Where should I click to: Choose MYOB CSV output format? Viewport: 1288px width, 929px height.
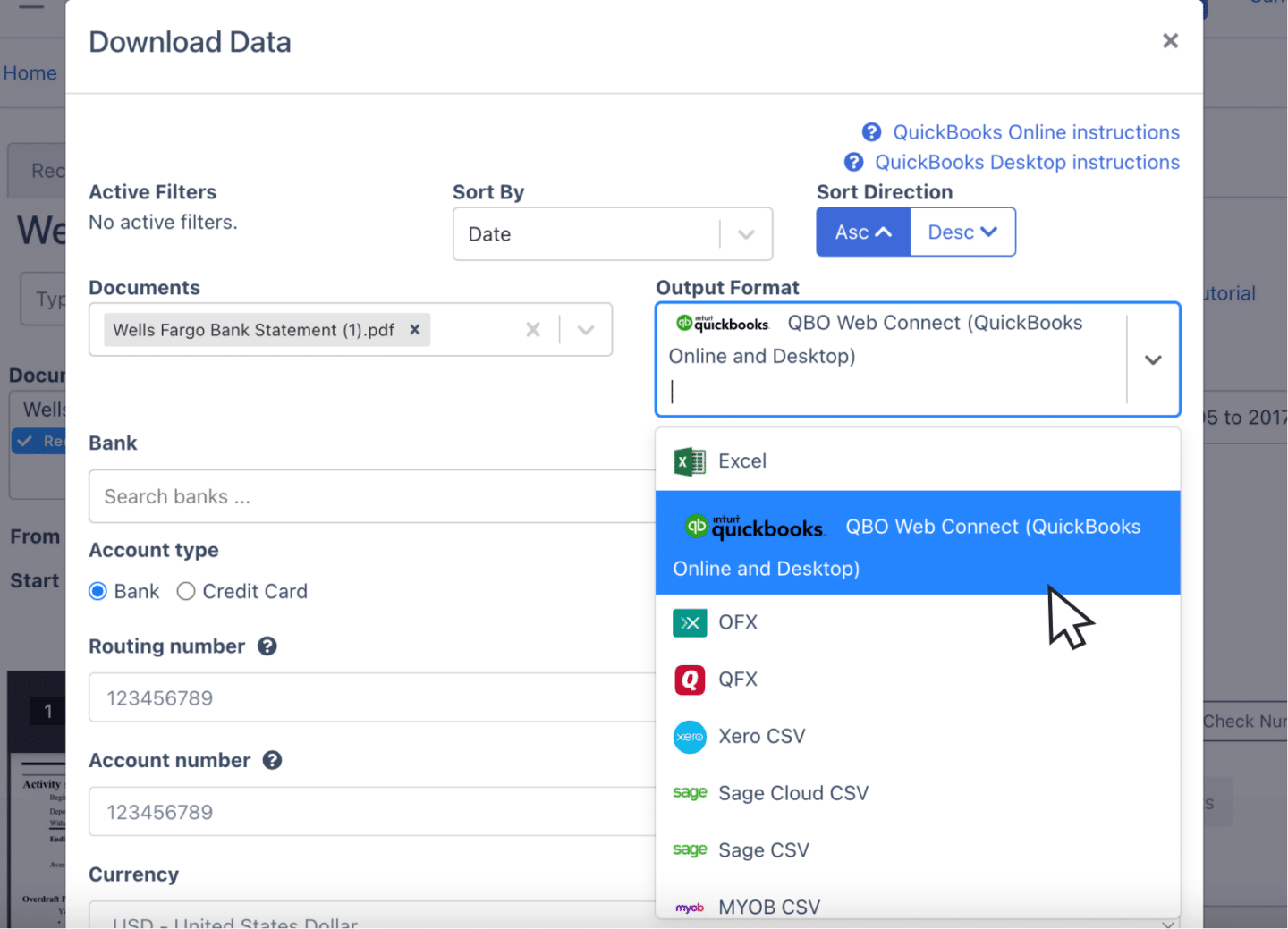[918, 905]
